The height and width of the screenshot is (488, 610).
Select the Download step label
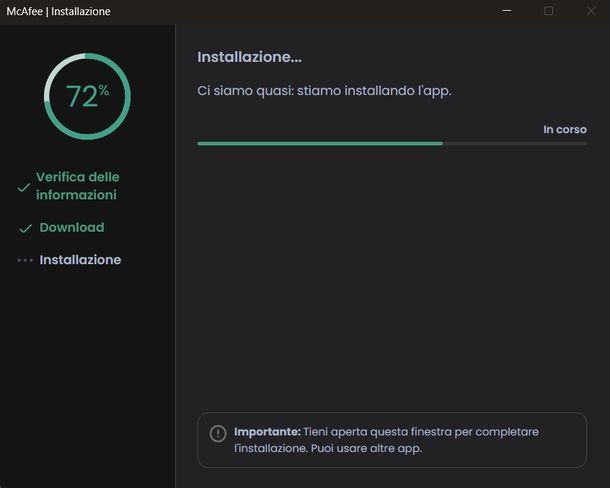pos(72,227)
